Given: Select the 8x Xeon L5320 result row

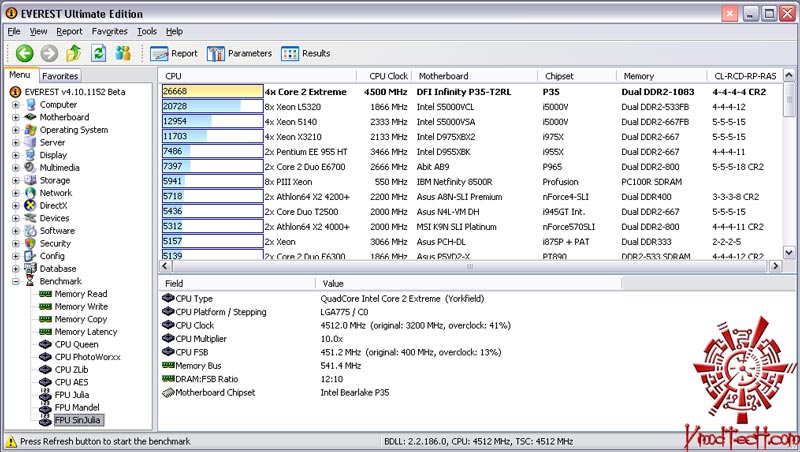Looking at the screenshot, I should (x=290, y=105).
